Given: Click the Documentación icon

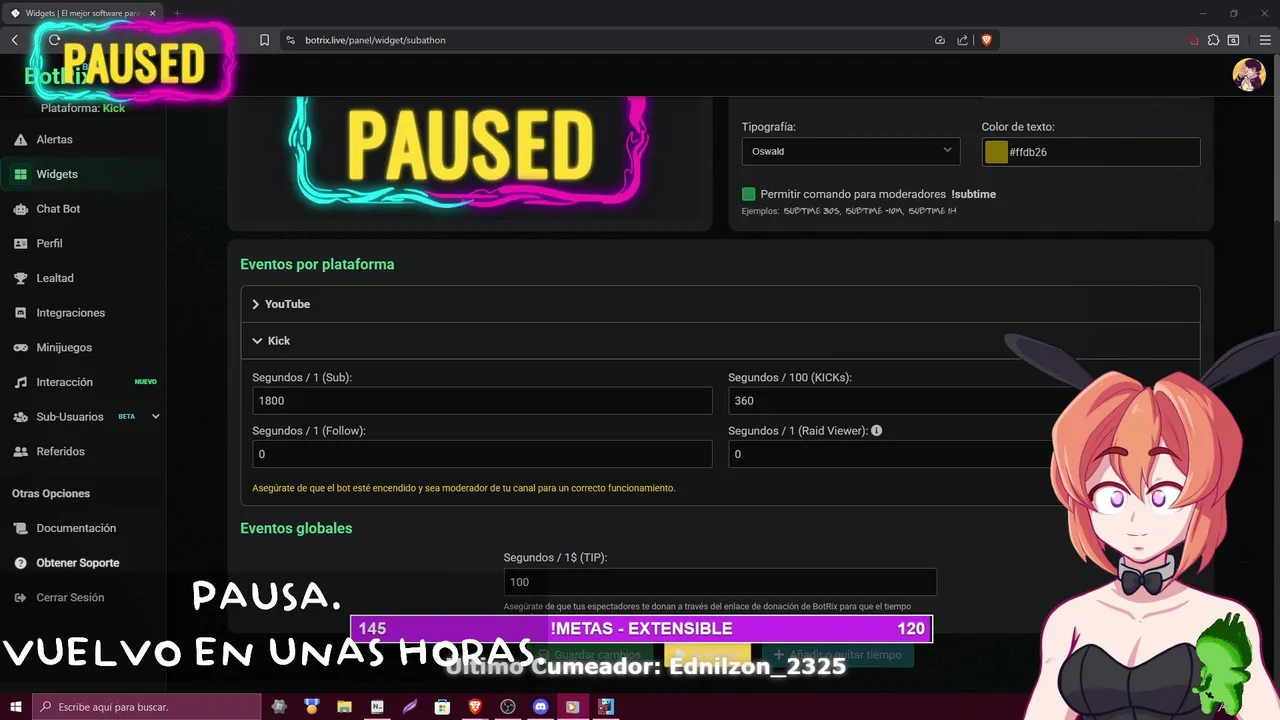Looking at the screenshot, I should pyautogui.click(x=20, y=528).
